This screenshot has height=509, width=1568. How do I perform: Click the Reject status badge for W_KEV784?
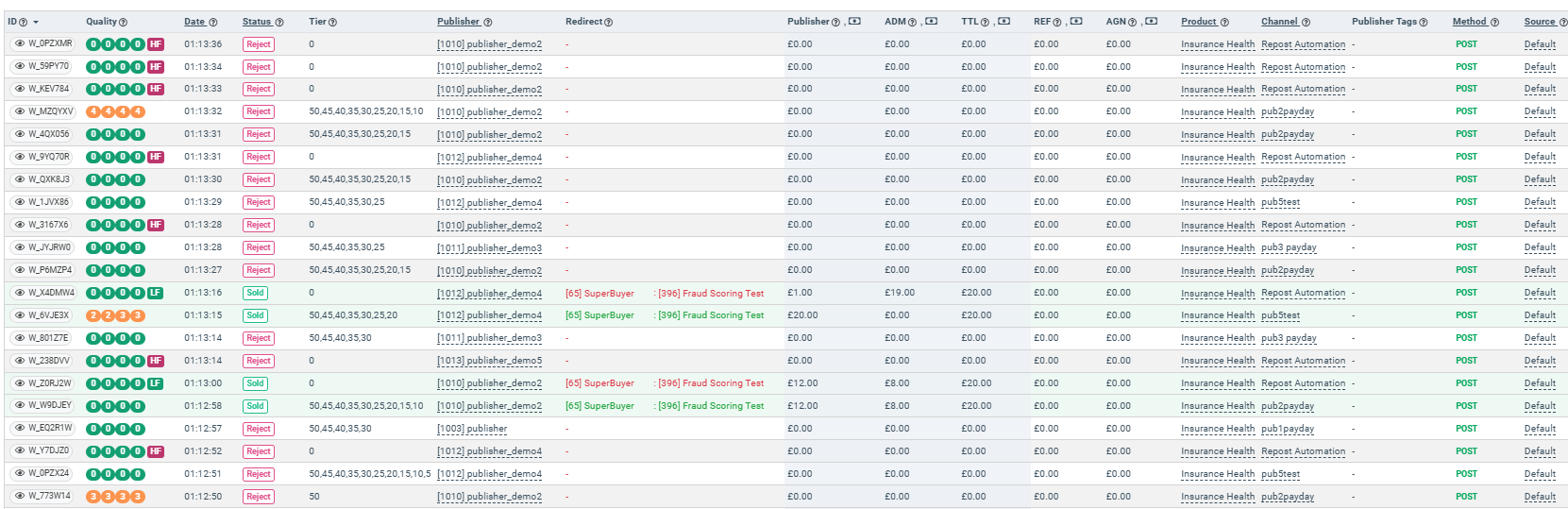259,89
